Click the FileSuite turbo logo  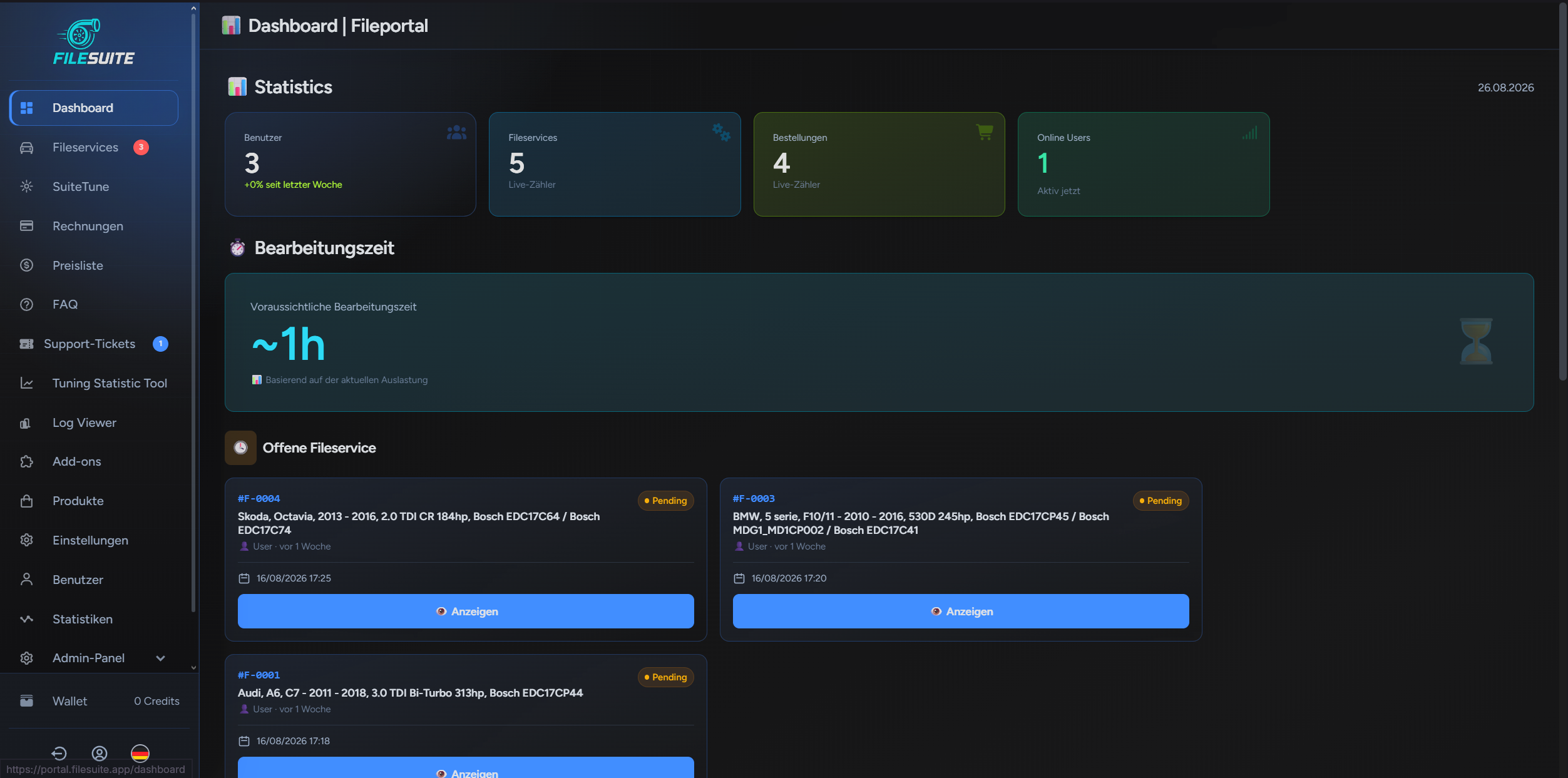pyautogui.click(x=94, y=42)
